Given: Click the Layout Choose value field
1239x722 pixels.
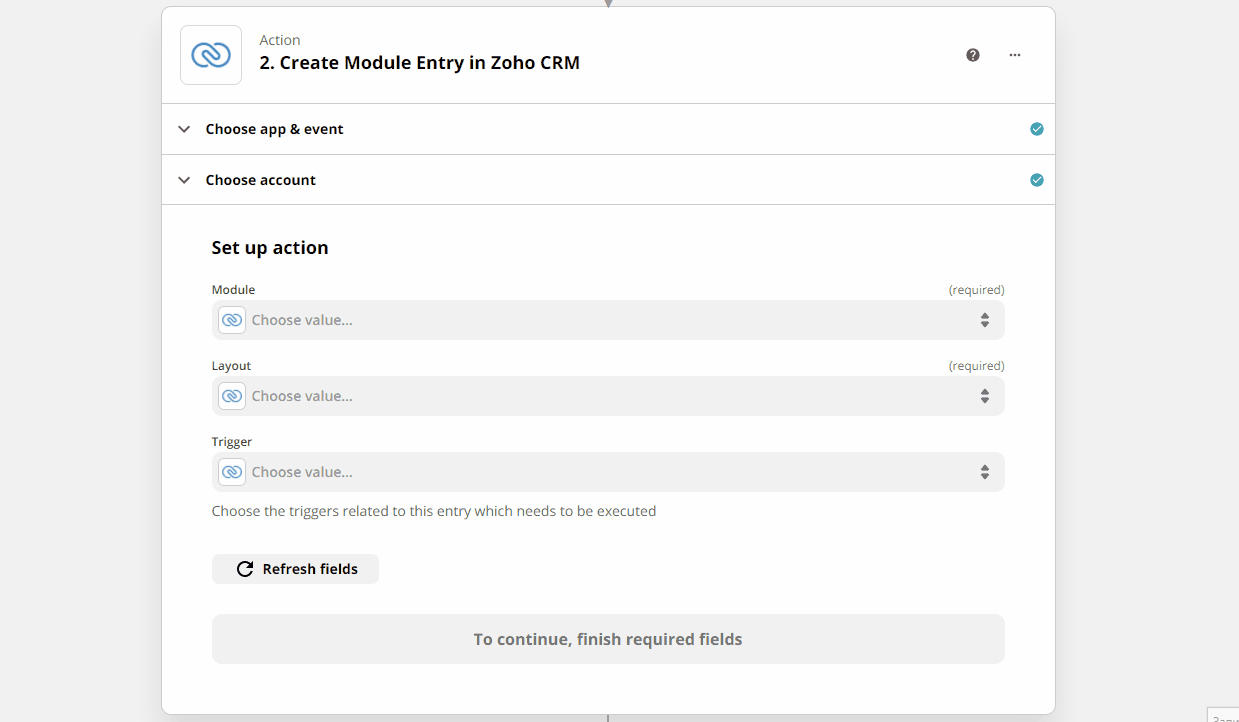Looking at the screenshot, I should (608, 396).
